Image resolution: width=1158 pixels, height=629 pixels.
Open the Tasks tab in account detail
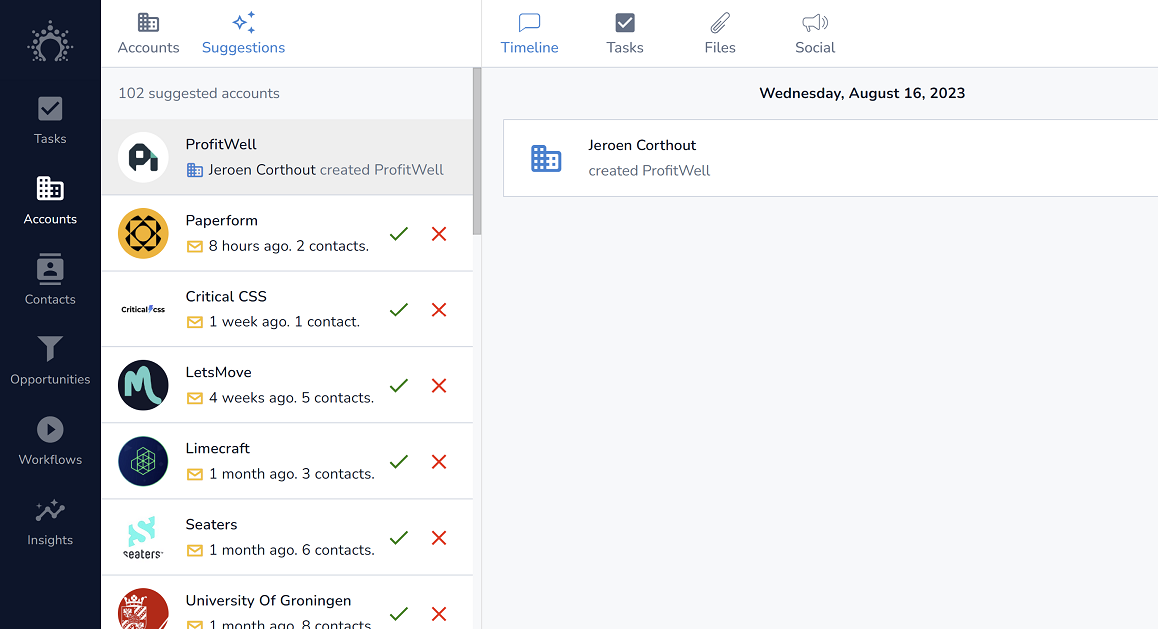tap(625, 34)
